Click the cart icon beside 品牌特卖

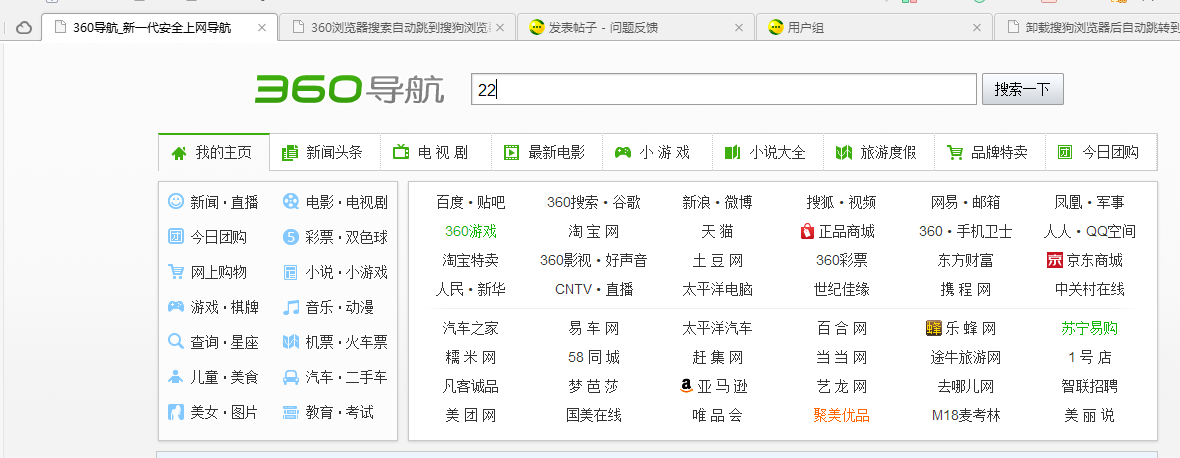955,153
